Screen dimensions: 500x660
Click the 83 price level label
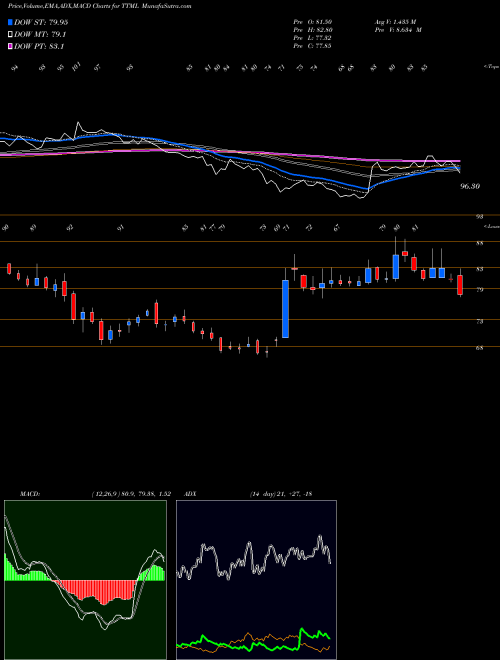pyautogui.click(x=480, y=269)
